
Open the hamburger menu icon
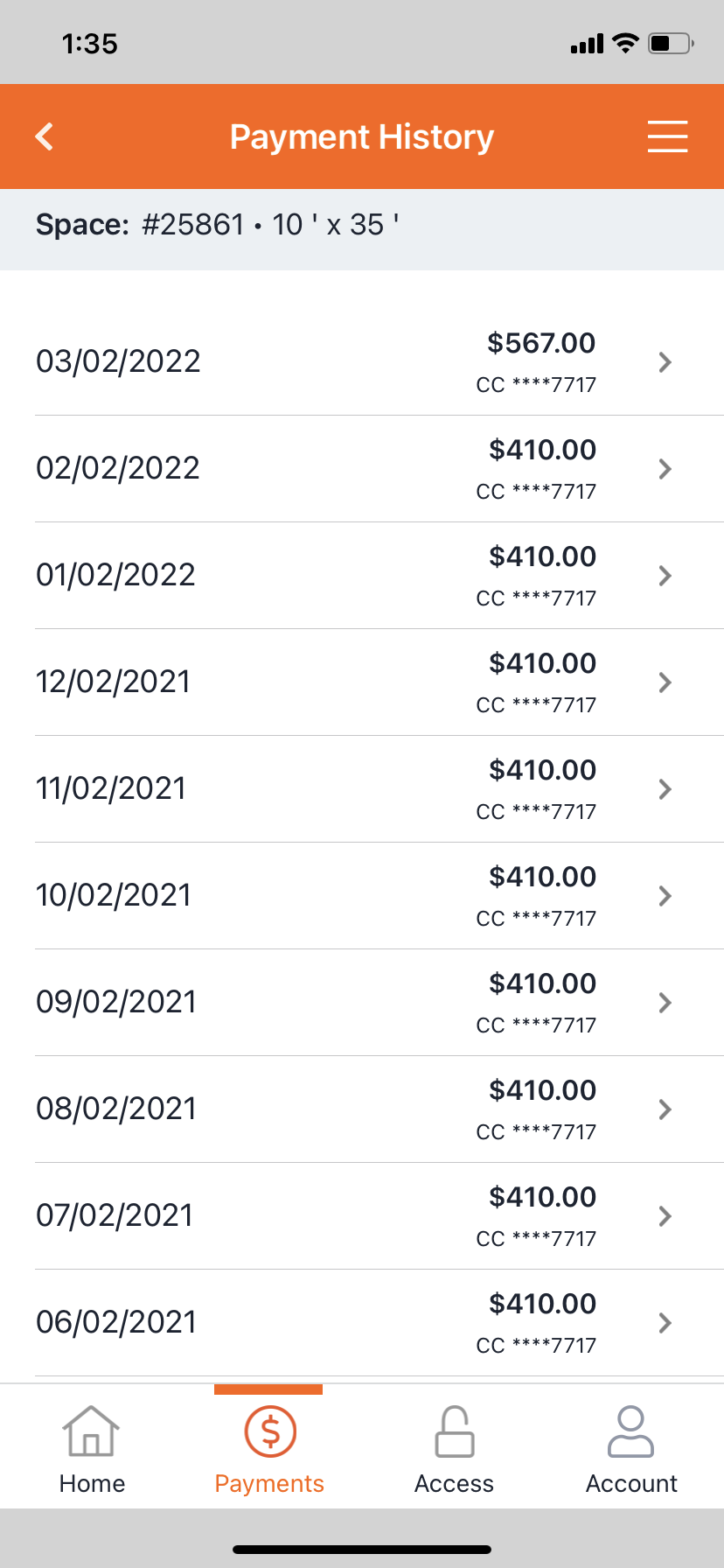click(667, 136)
